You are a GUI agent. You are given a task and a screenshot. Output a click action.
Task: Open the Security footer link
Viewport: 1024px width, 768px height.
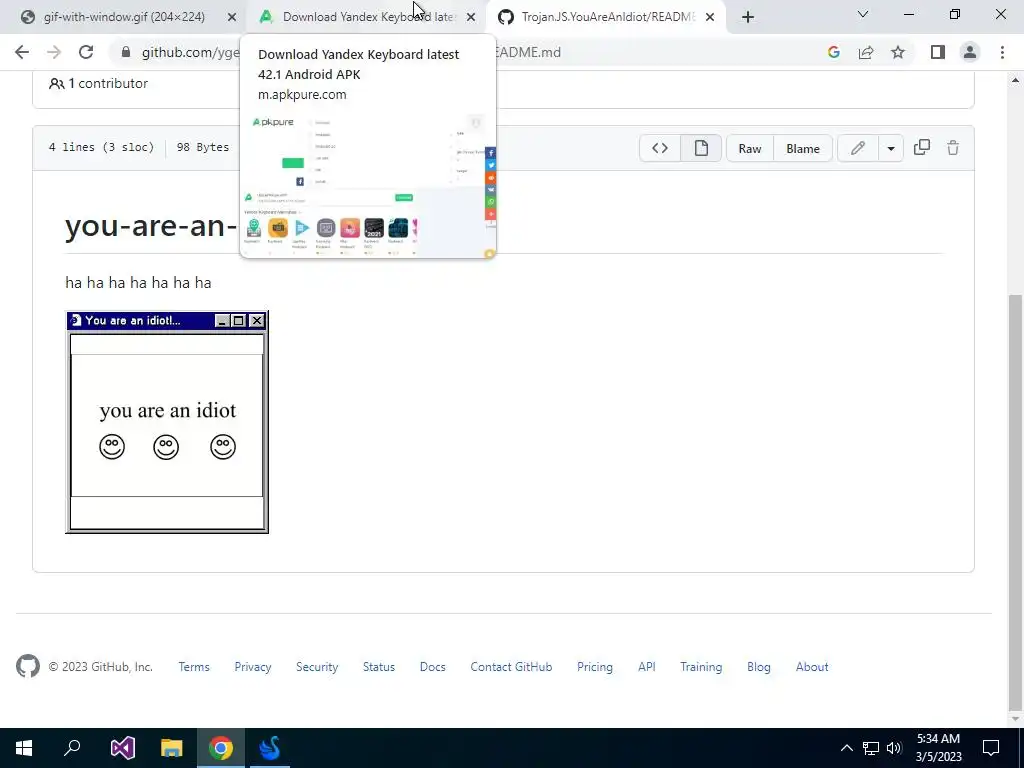(x=317, y=667)
